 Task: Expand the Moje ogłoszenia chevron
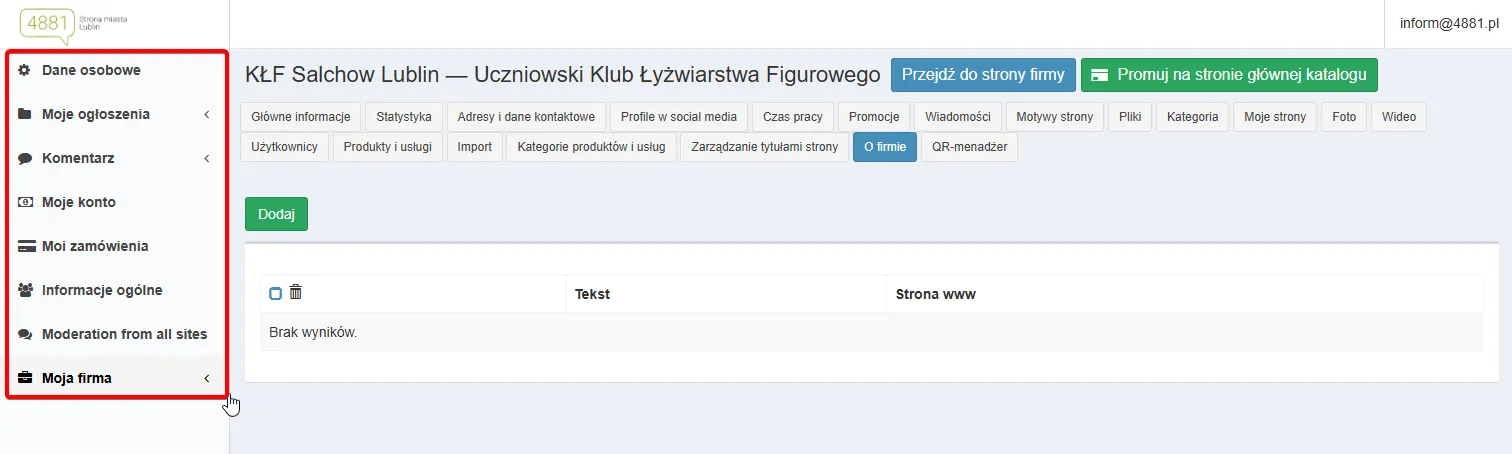click(x=206, y=115)
